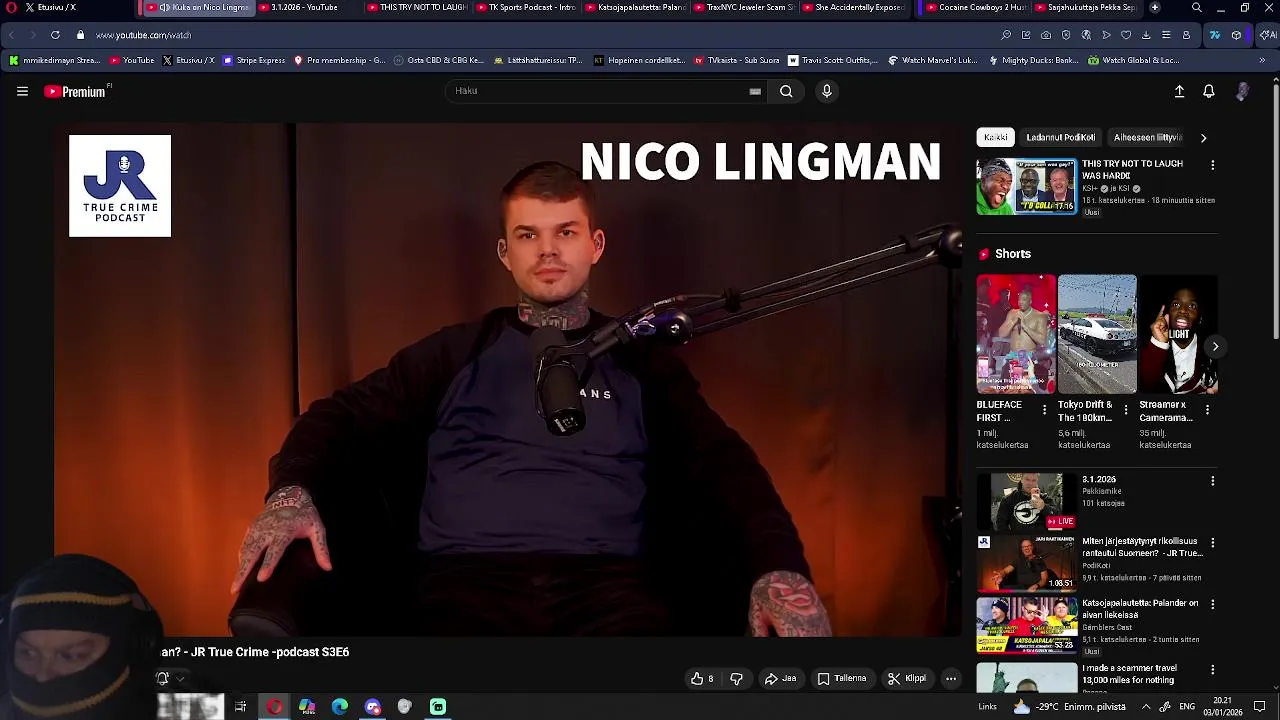Select the Kaikki filter chip
The width and height of the screenshot is (1280, 720).
point(995,137)
